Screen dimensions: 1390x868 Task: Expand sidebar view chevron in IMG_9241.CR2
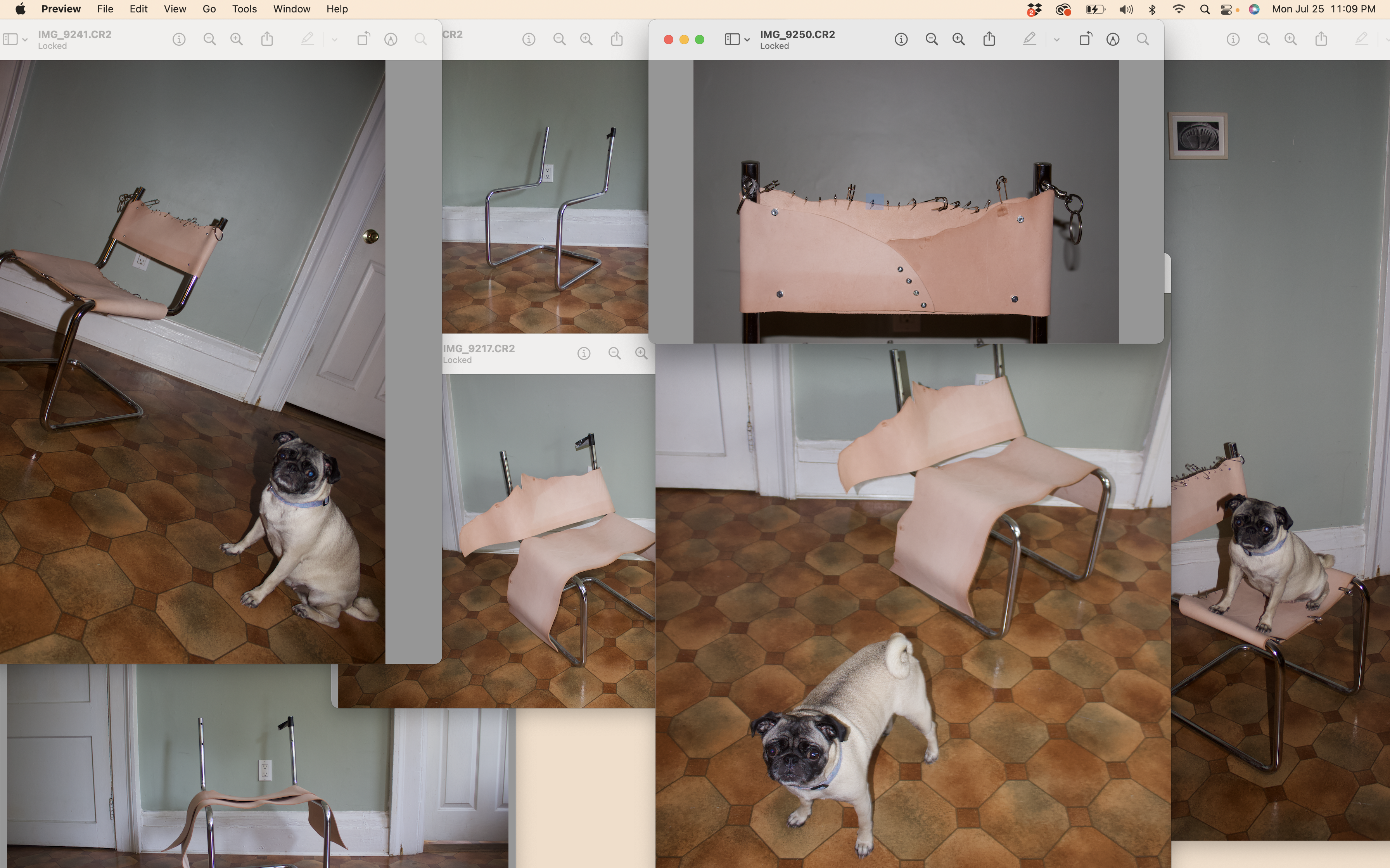(x=25, y=39)
